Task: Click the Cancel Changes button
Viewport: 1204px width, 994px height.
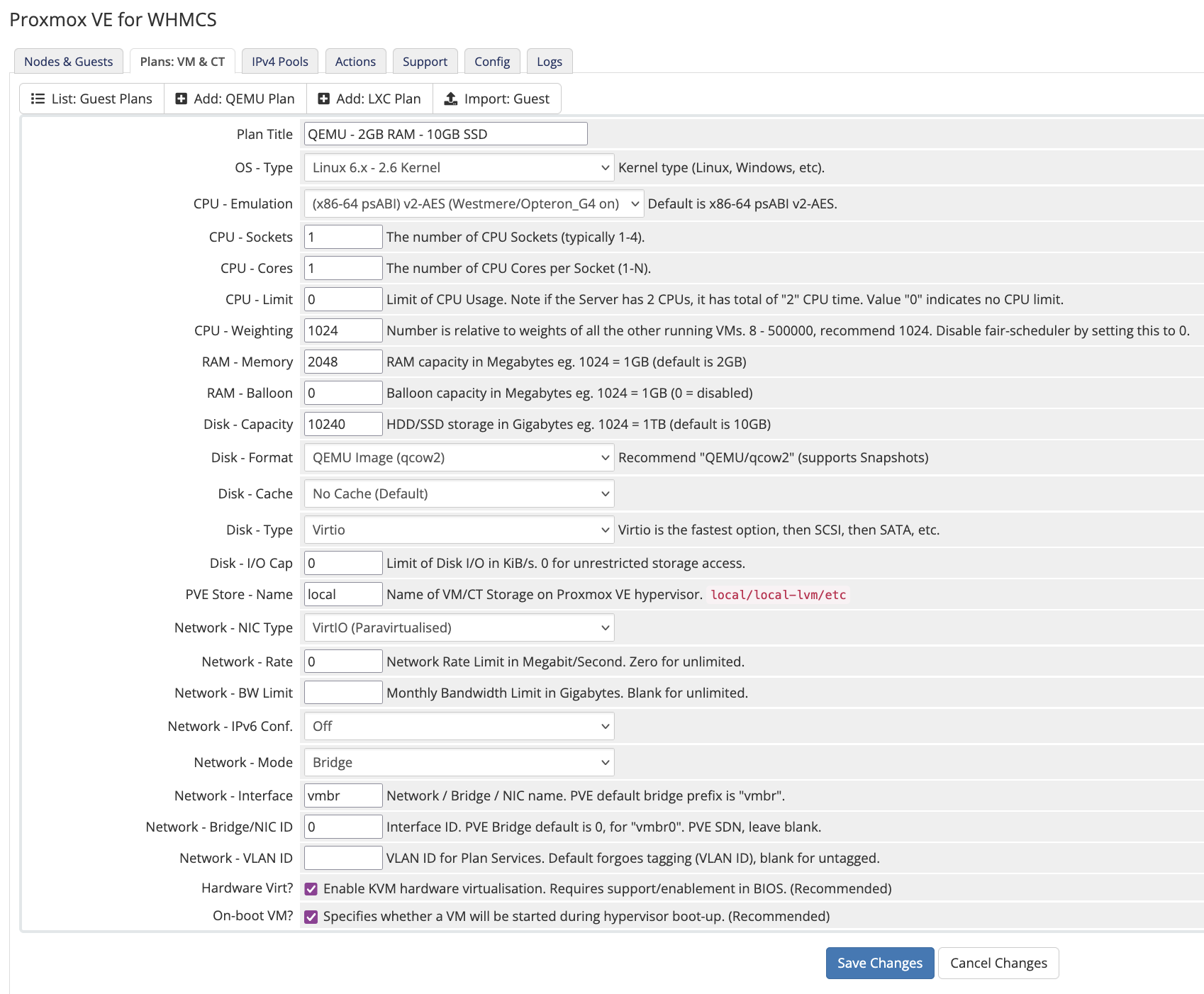Action: click(x=998, y=963)
